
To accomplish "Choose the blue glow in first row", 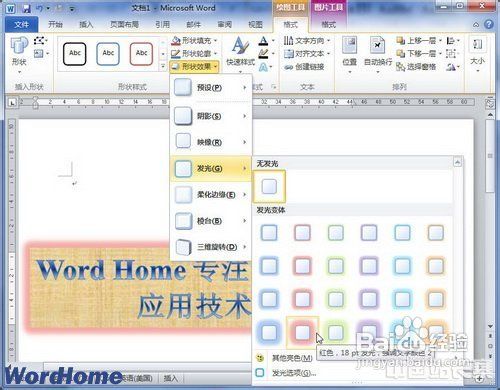I will point(269,232).
